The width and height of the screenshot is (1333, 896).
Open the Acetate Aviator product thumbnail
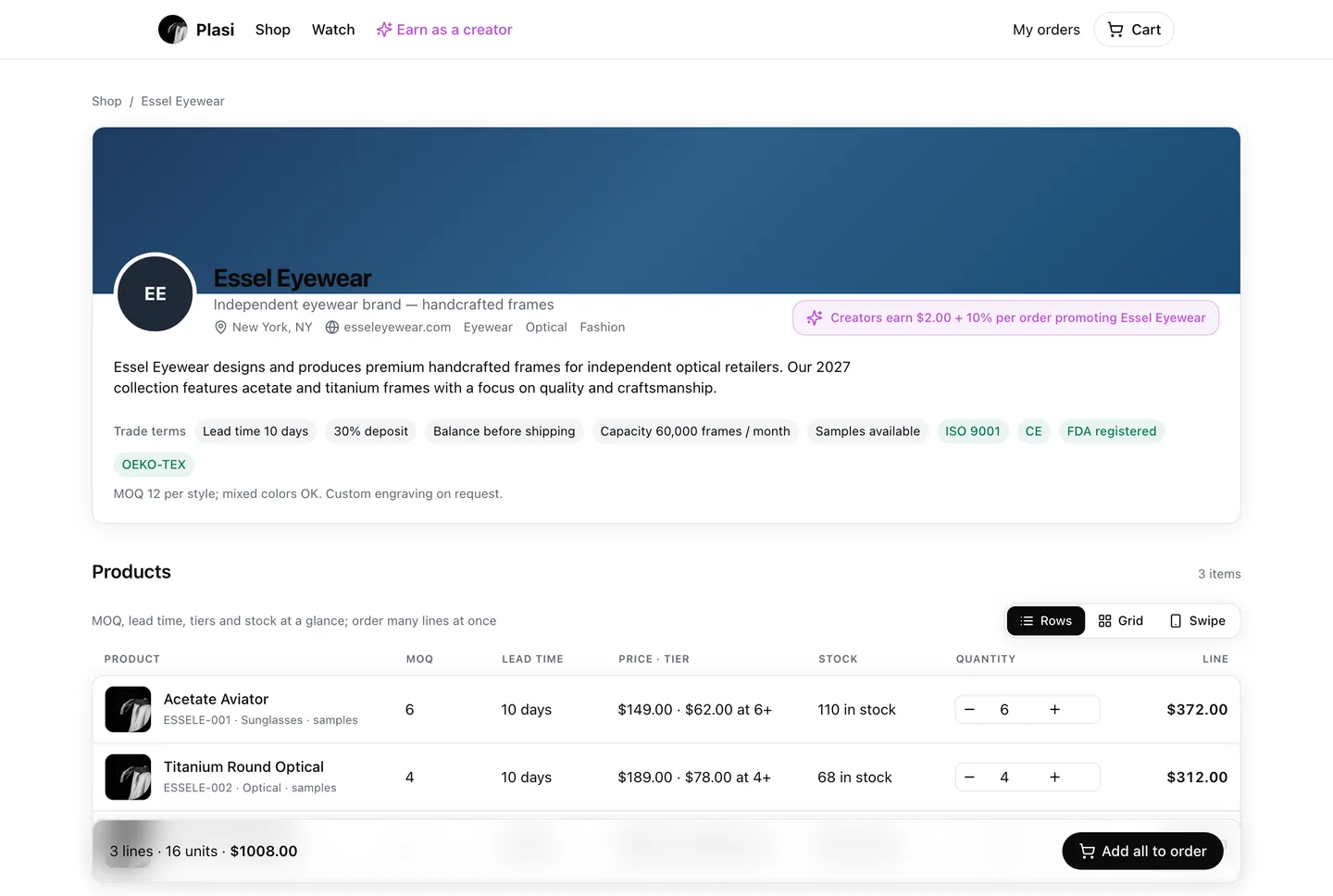[x=128, y=709]
